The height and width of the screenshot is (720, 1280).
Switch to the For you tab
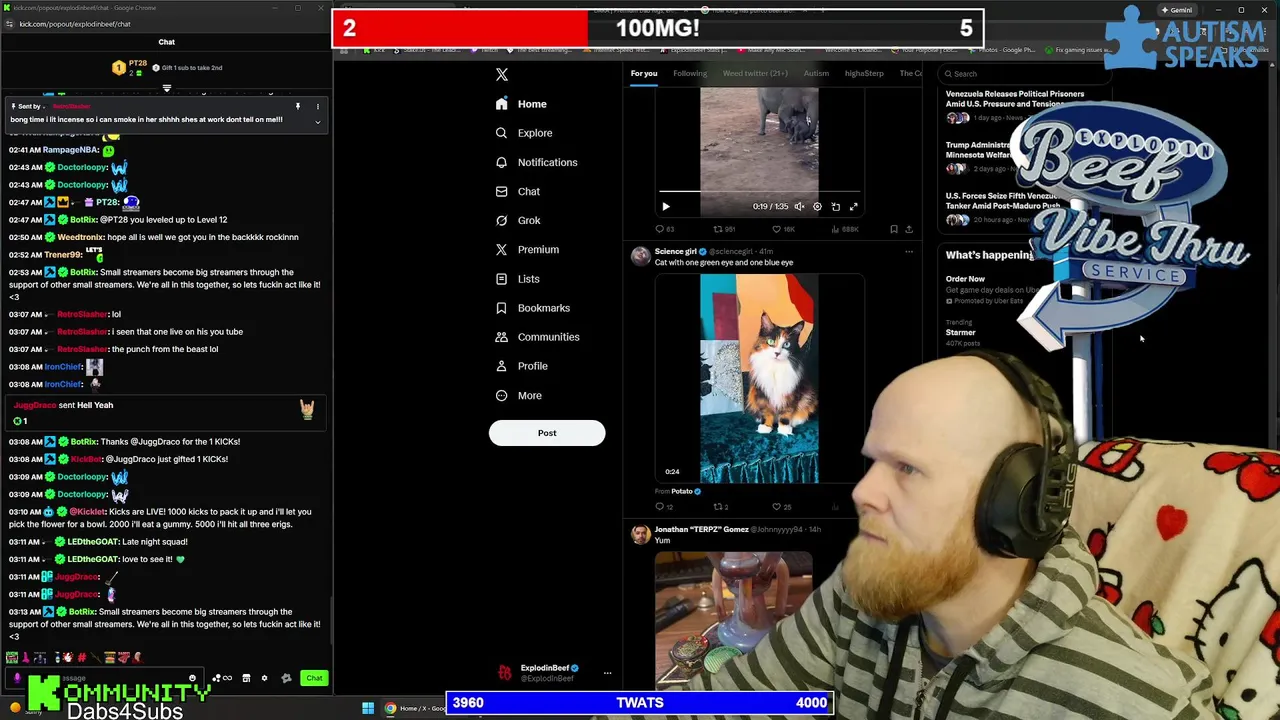click(644, 73)
